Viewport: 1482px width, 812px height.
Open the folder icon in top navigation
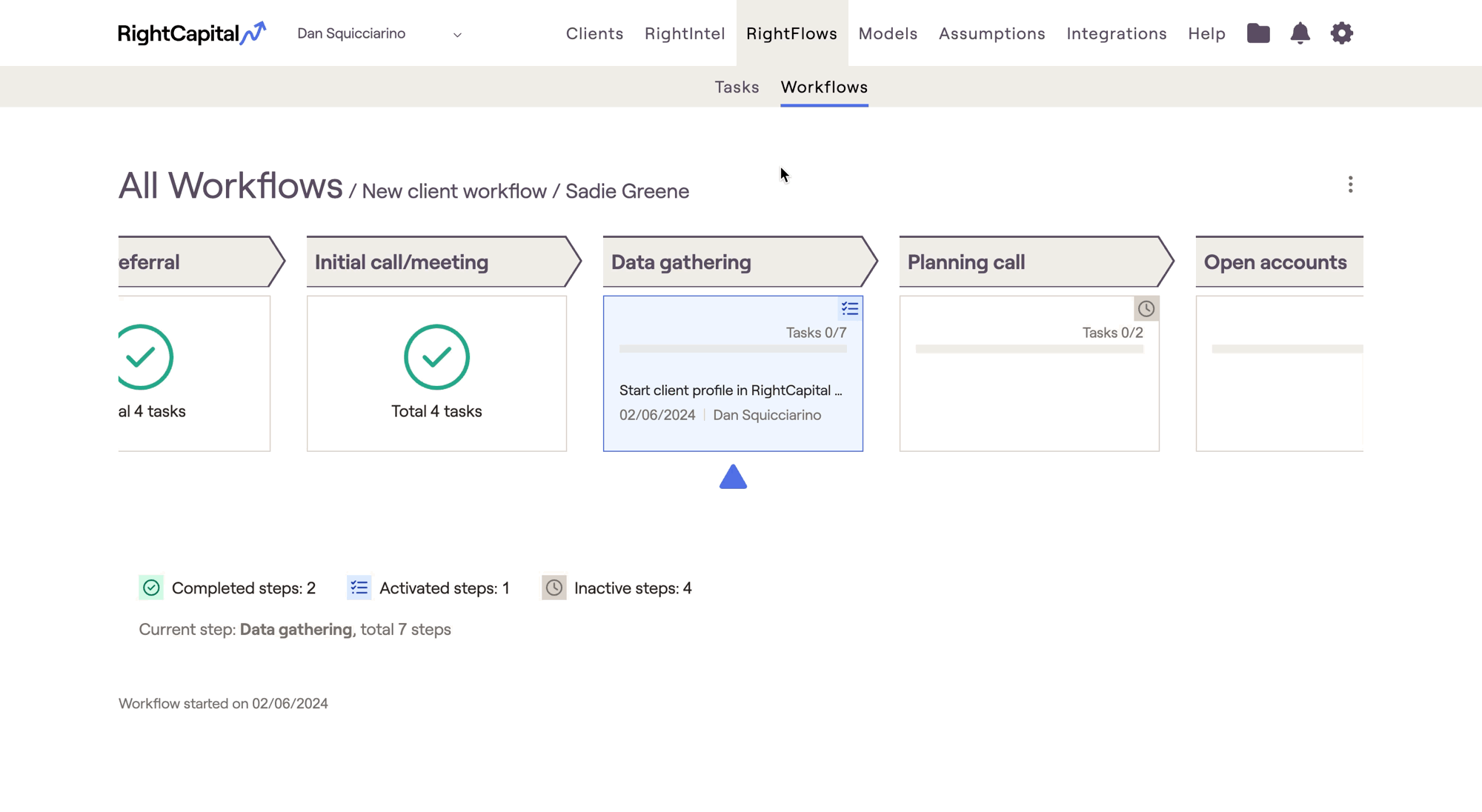(x=1258, y=33)
